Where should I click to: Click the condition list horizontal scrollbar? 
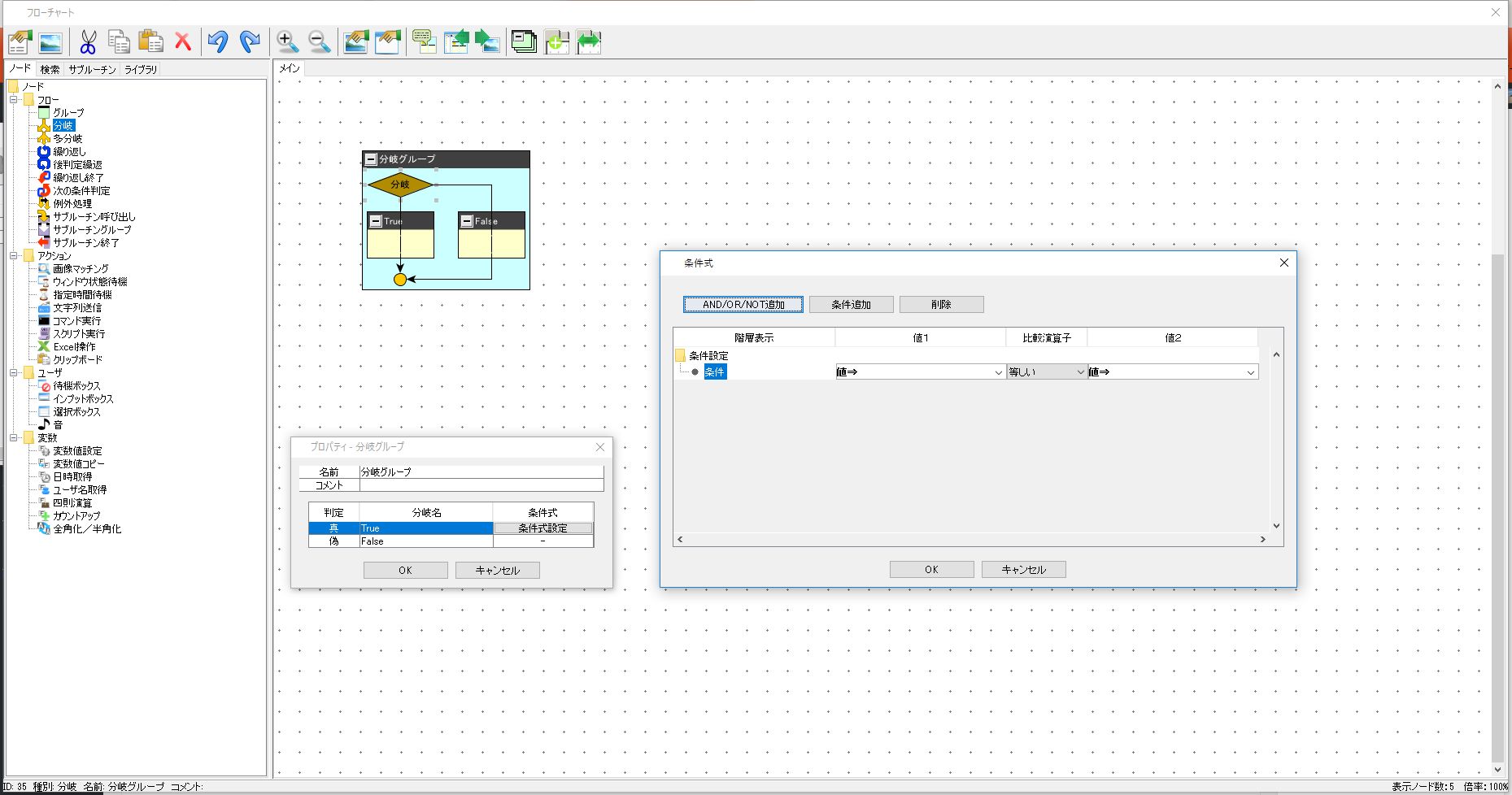(x=971, y=539)
